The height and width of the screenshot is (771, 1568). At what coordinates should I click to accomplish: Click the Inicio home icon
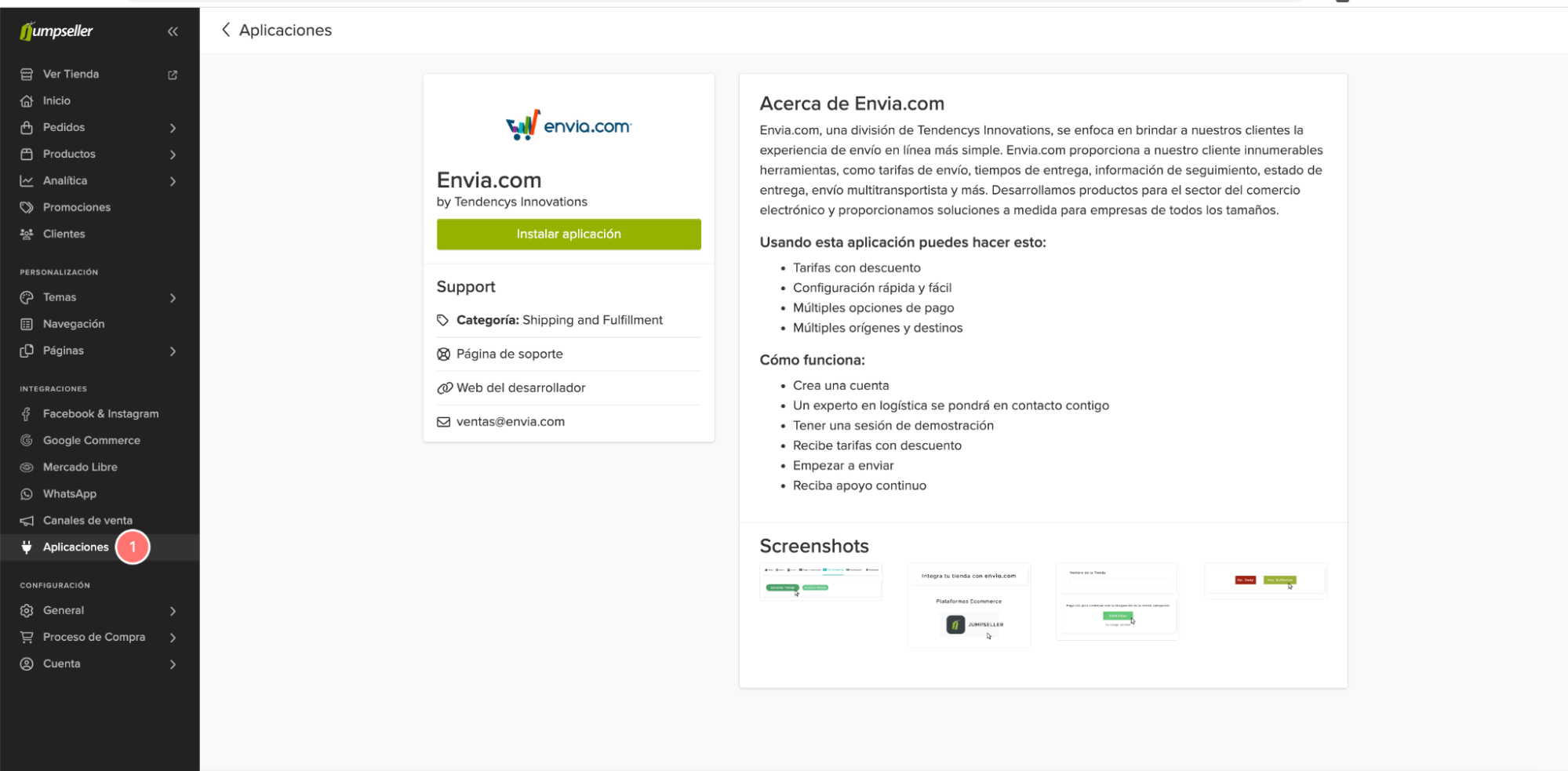(x=27, y=101)
